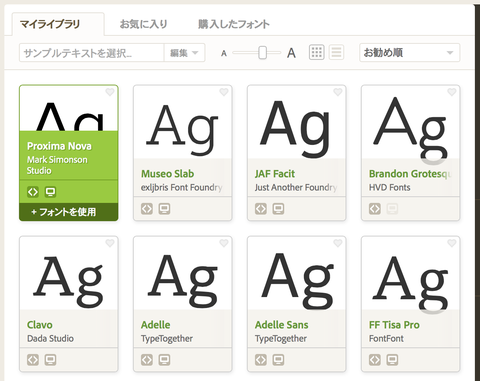Favorite Proxima Nova with heart icon
The height and width of the screenshot is (381, 480).
click(110, 92)
